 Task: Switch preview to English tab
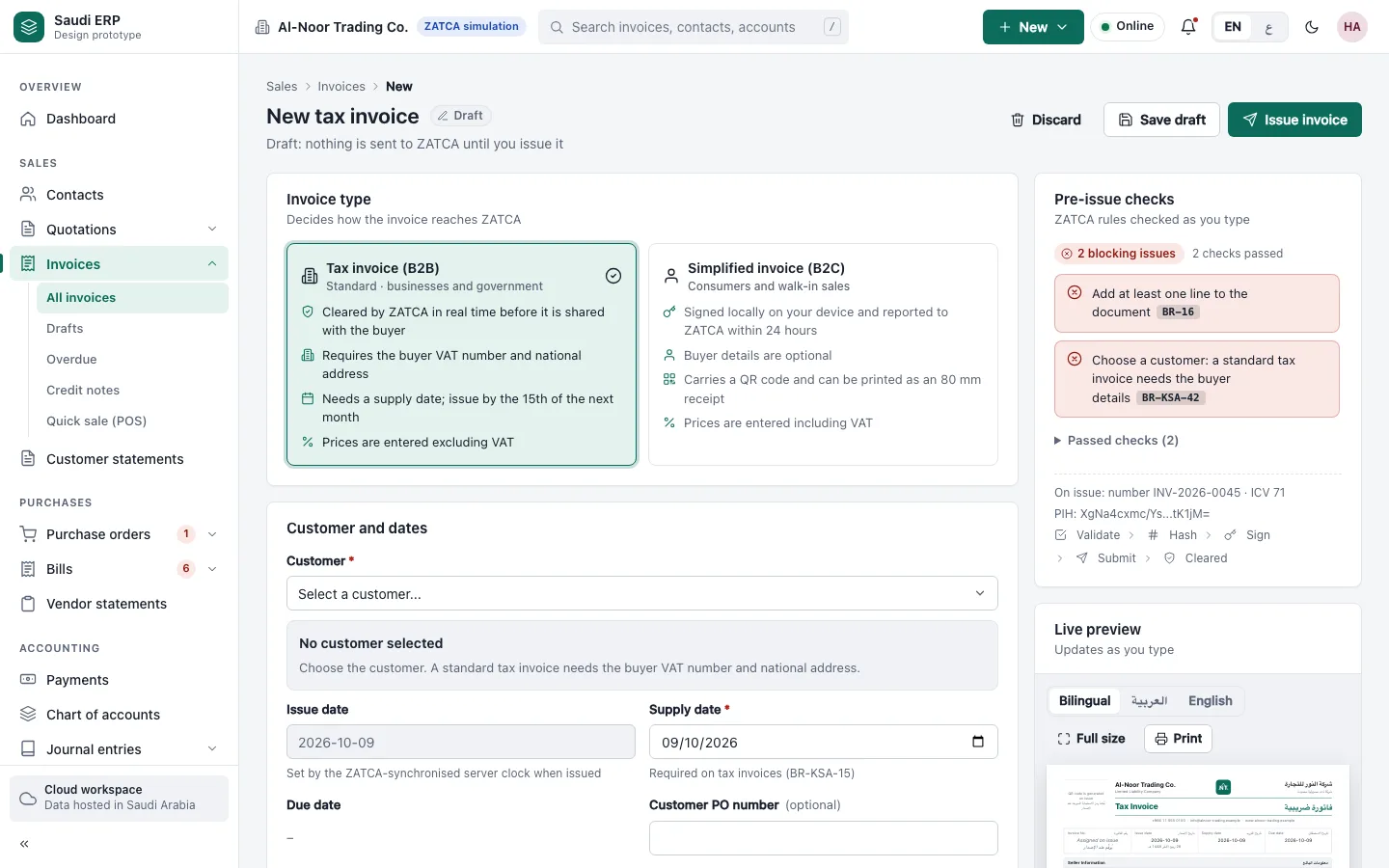(x=1211, y=701)
